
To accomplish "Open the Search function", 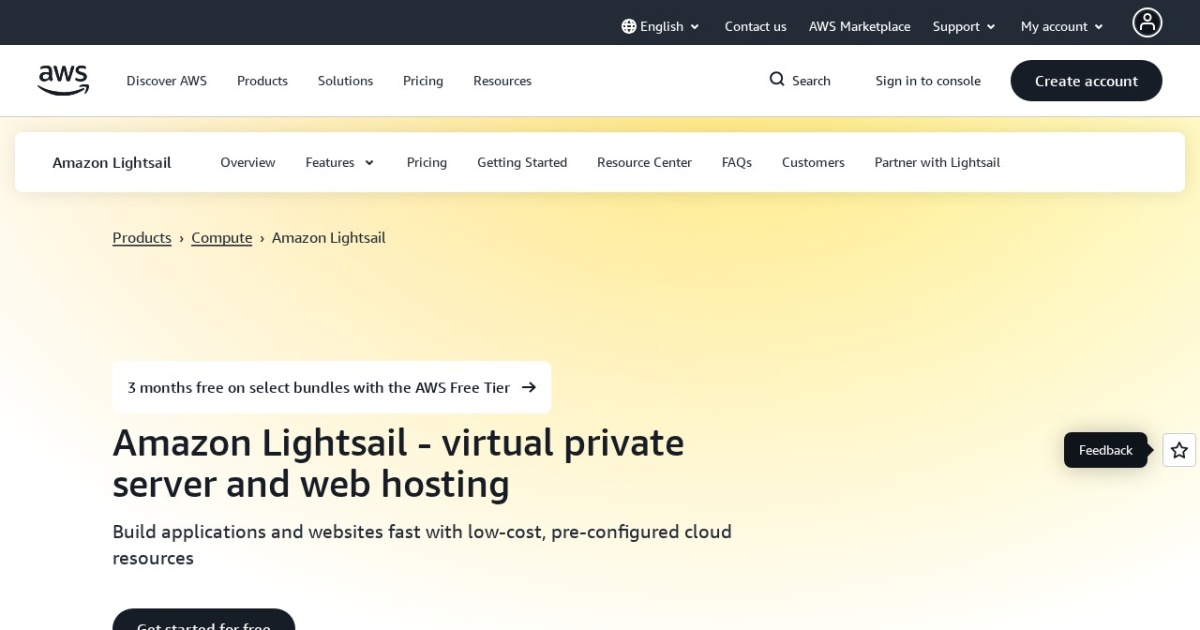I will [x=799, y=80].
